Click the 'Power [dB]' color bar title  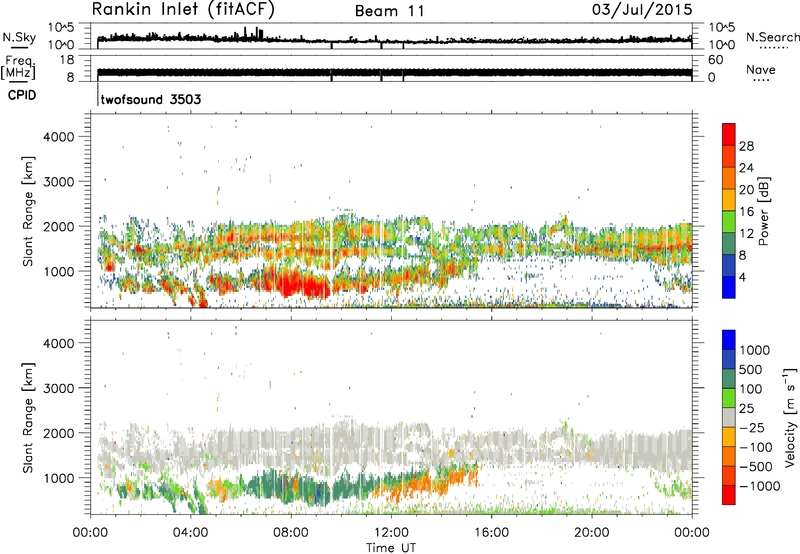point(763,211)
